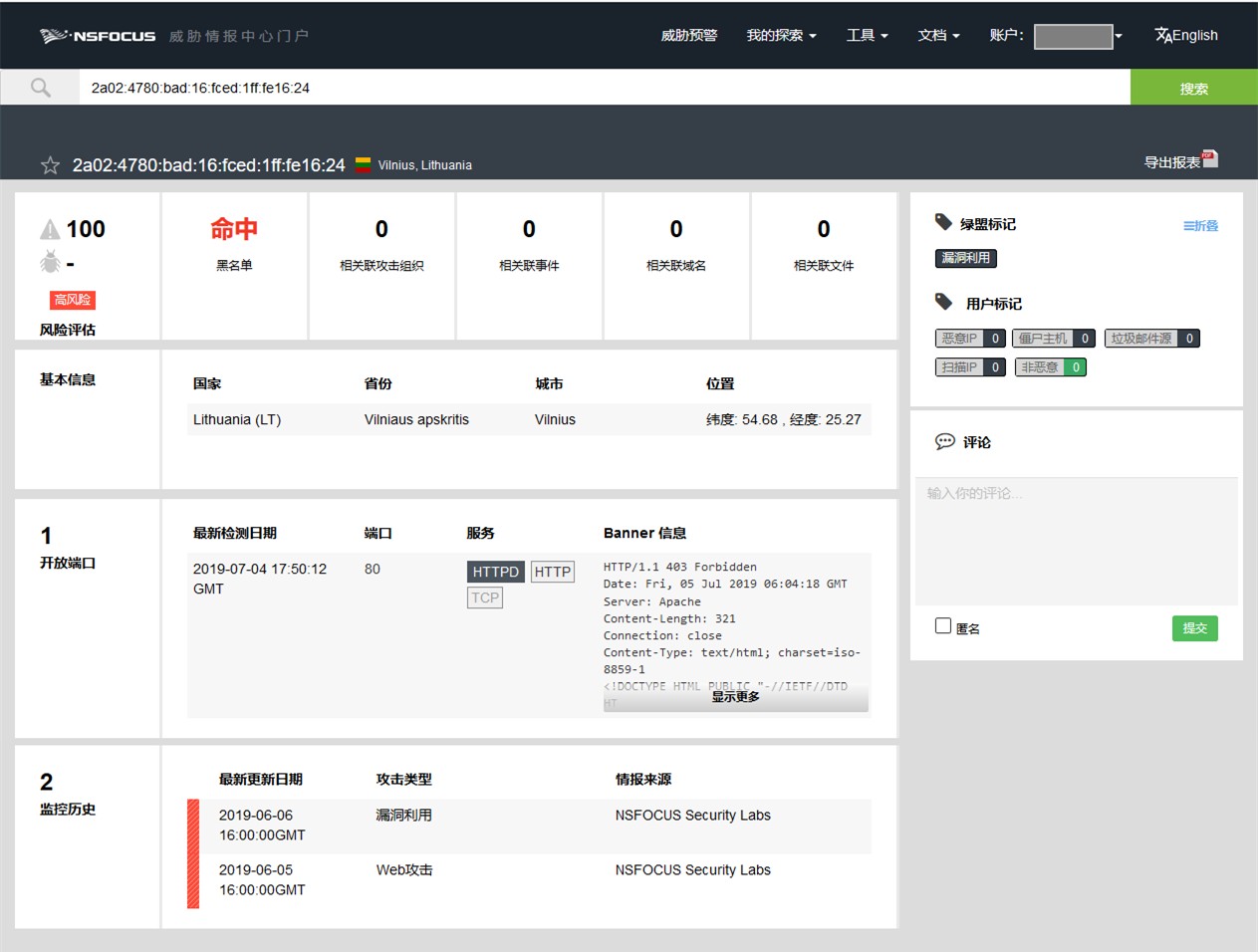Enable the anonymous comment checkbox
Screen dimensions: 1258x952
point(943,626)
